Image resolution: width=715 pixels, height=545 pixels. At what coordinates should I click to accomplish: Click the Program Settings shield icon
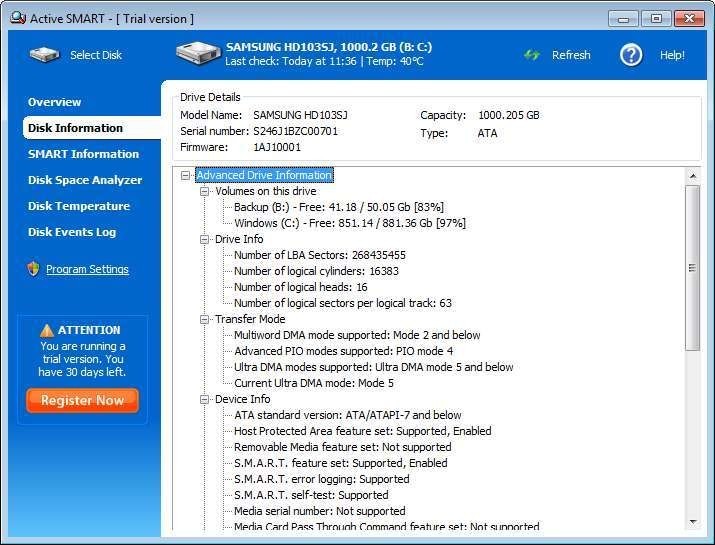point(33,269)
